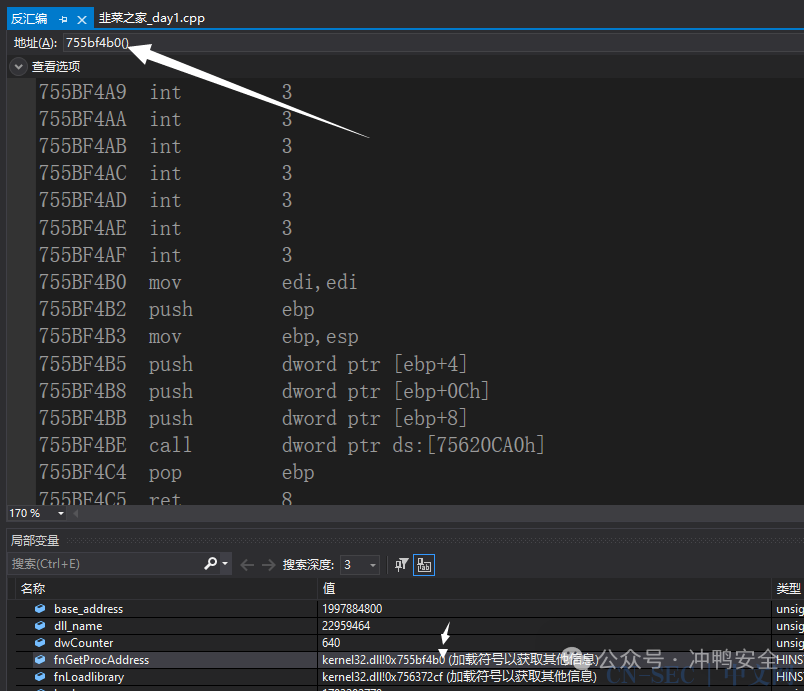Click disassembly line 755BF4B0 mov edi,edi

tap(198, 282)
